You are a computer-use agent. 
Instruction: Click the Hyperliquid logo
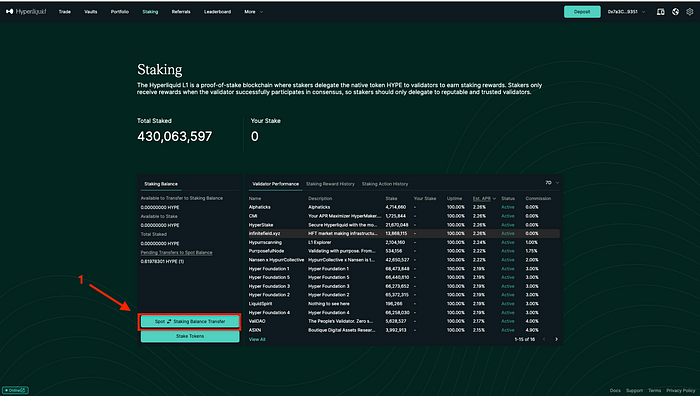click(26, 12)
